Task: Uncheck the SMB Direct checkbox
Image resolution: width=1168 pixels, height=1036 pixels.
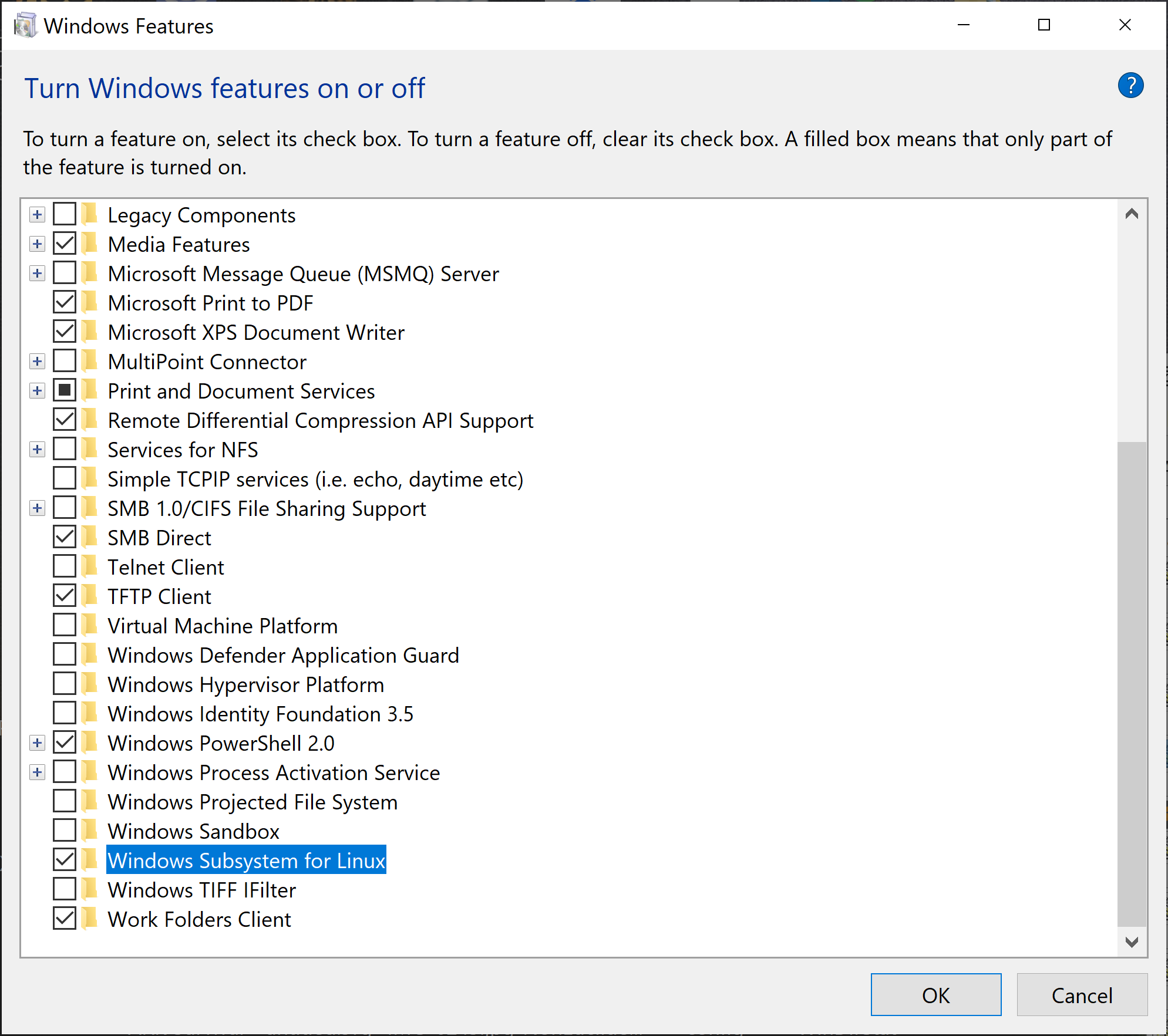Action: point(65,537)
